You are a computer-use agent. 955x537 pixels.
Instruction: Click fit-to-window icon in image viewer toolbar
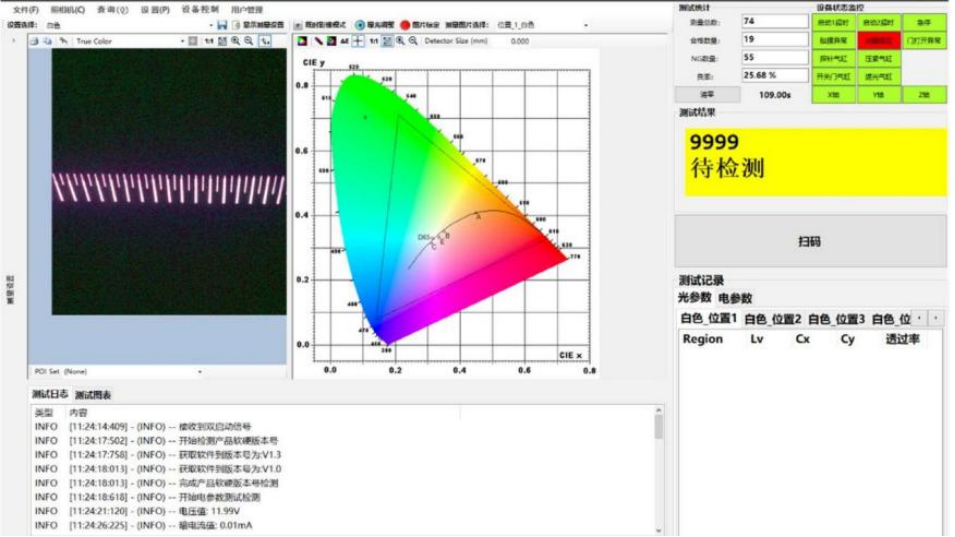tap(222, 41)
